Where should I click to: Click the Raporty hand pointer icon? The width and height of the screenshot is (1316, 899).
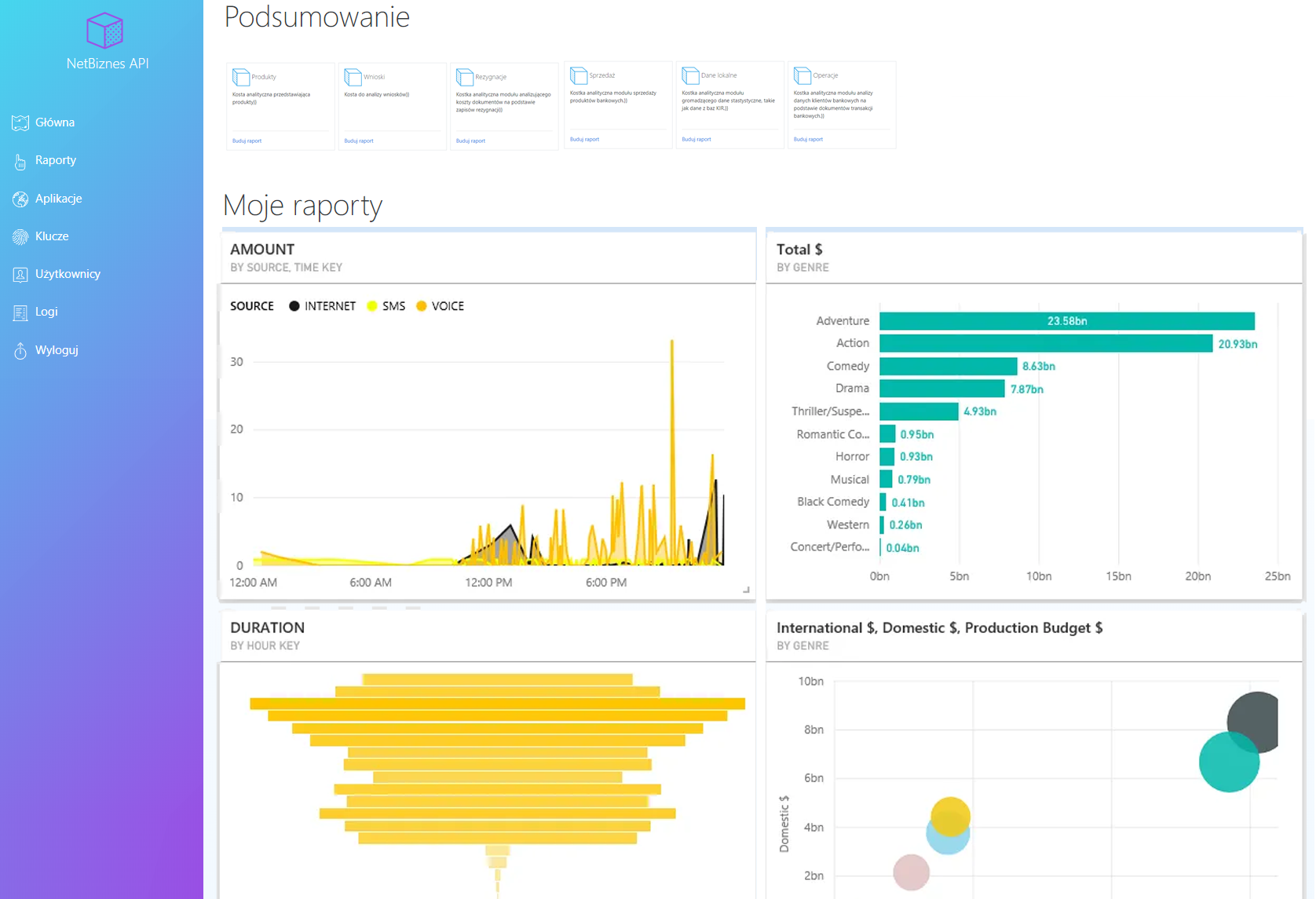click(x=20, y=162)
